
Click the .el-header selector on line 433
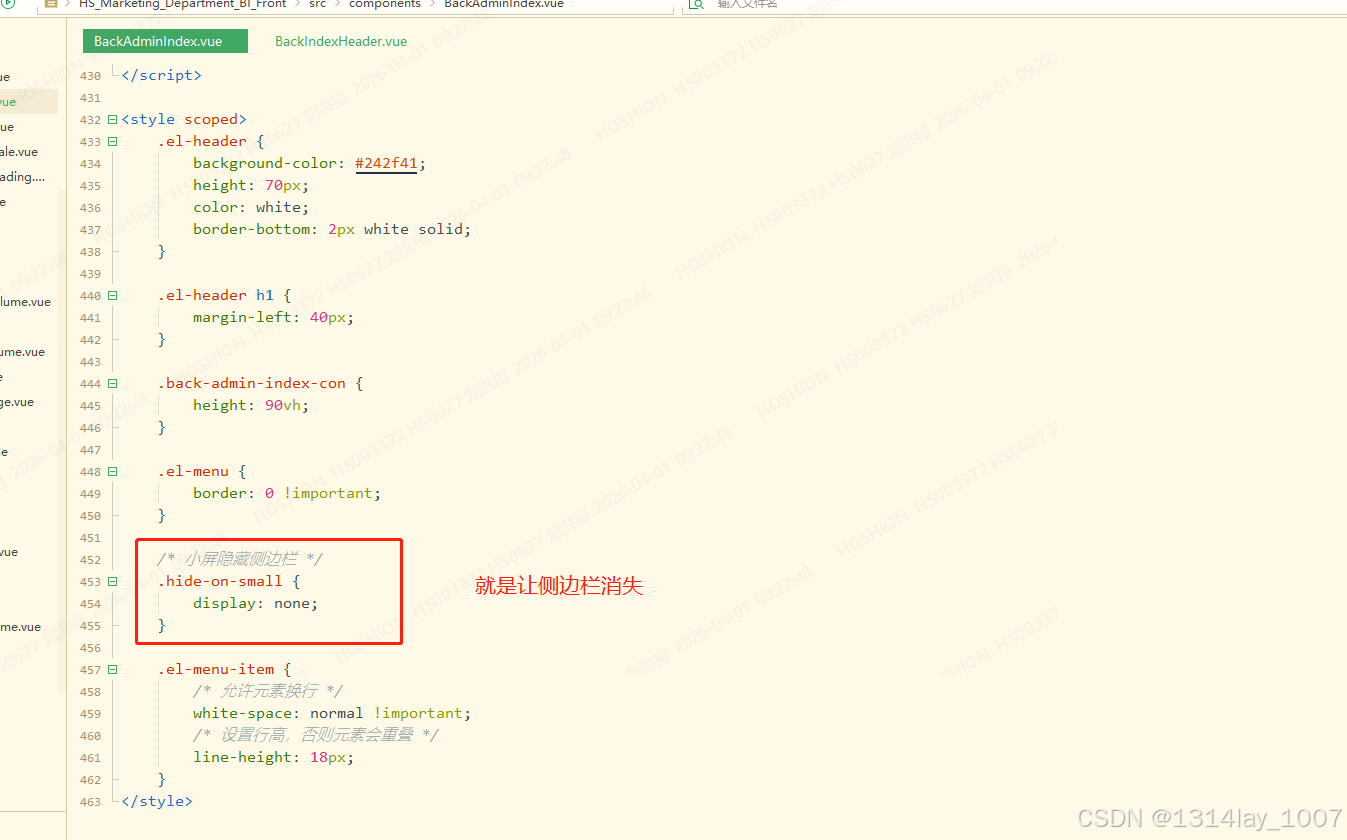pyautogui.click(x=202, y=141)
